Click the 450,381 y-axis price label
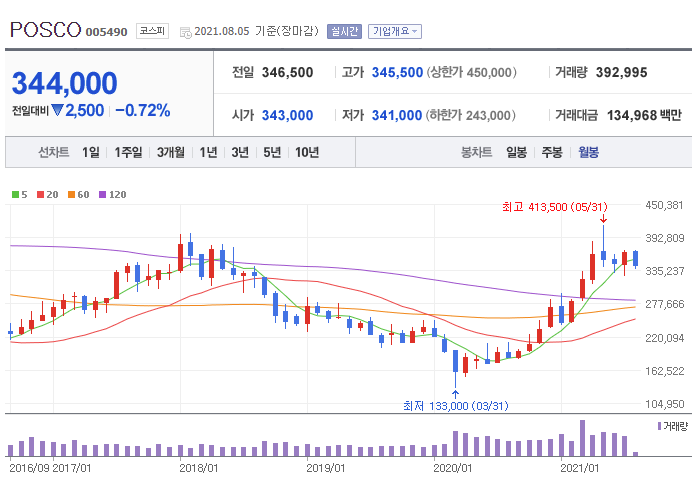The height and width of the screenshot is (485, 692). click(x=665, y=205)
